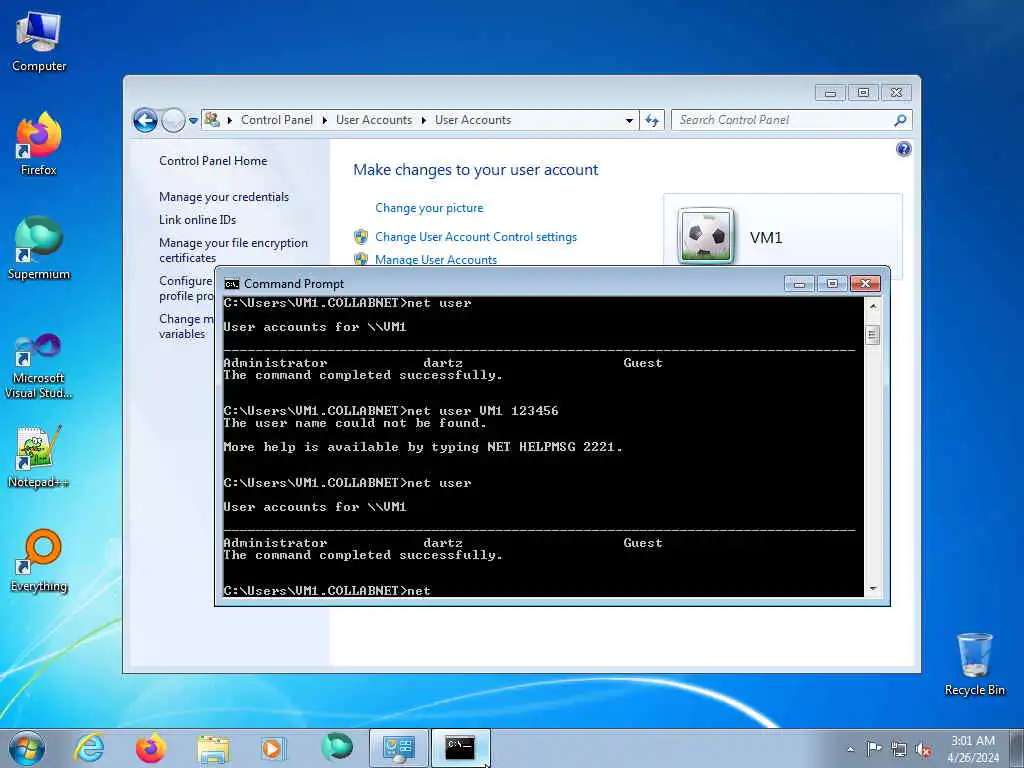Click the Control Panel forward arrow button
This screenshot has width=1024, height=768.
173,120
